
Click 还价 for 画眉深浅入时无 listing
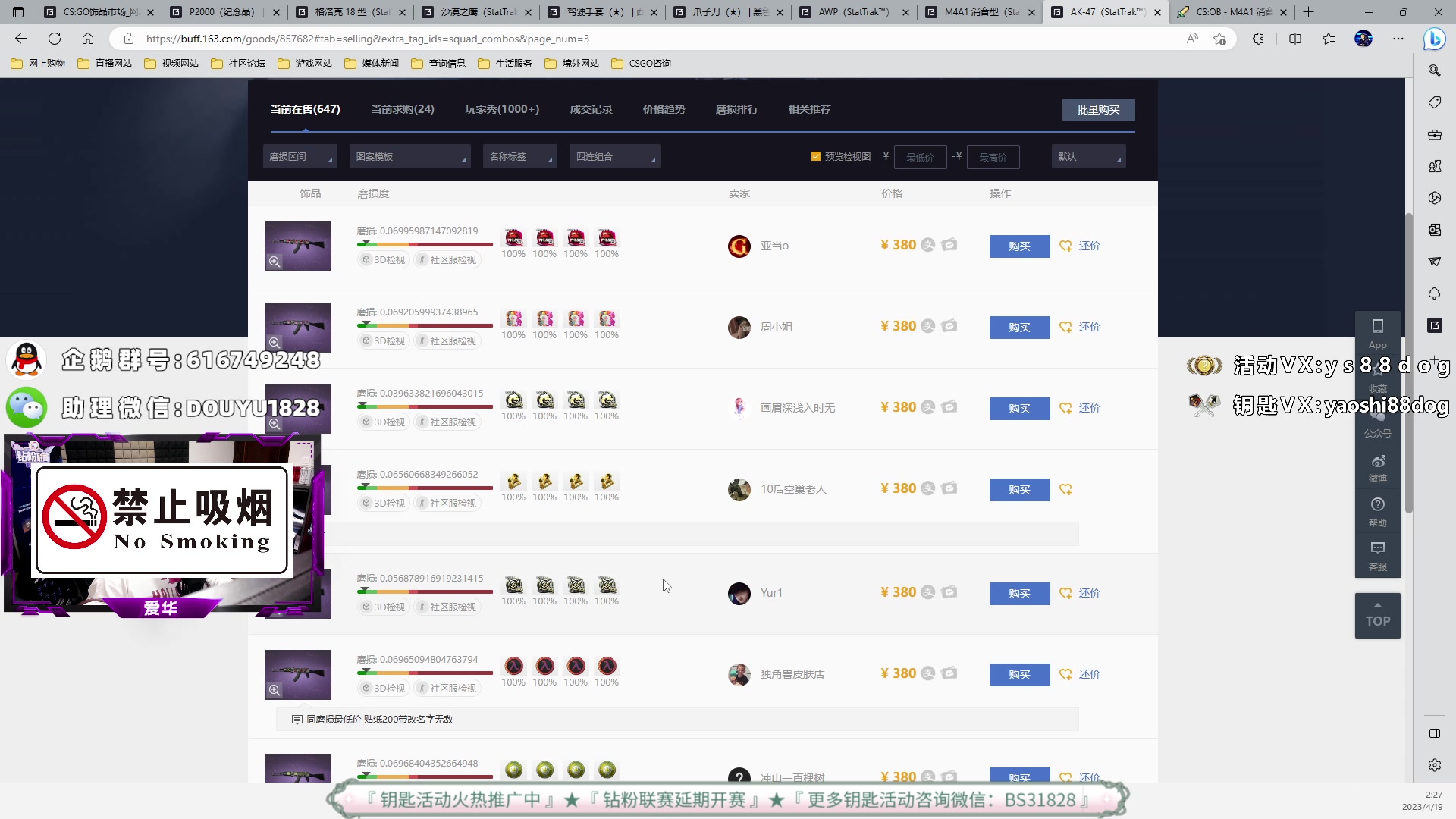(x=1089, y=408)
